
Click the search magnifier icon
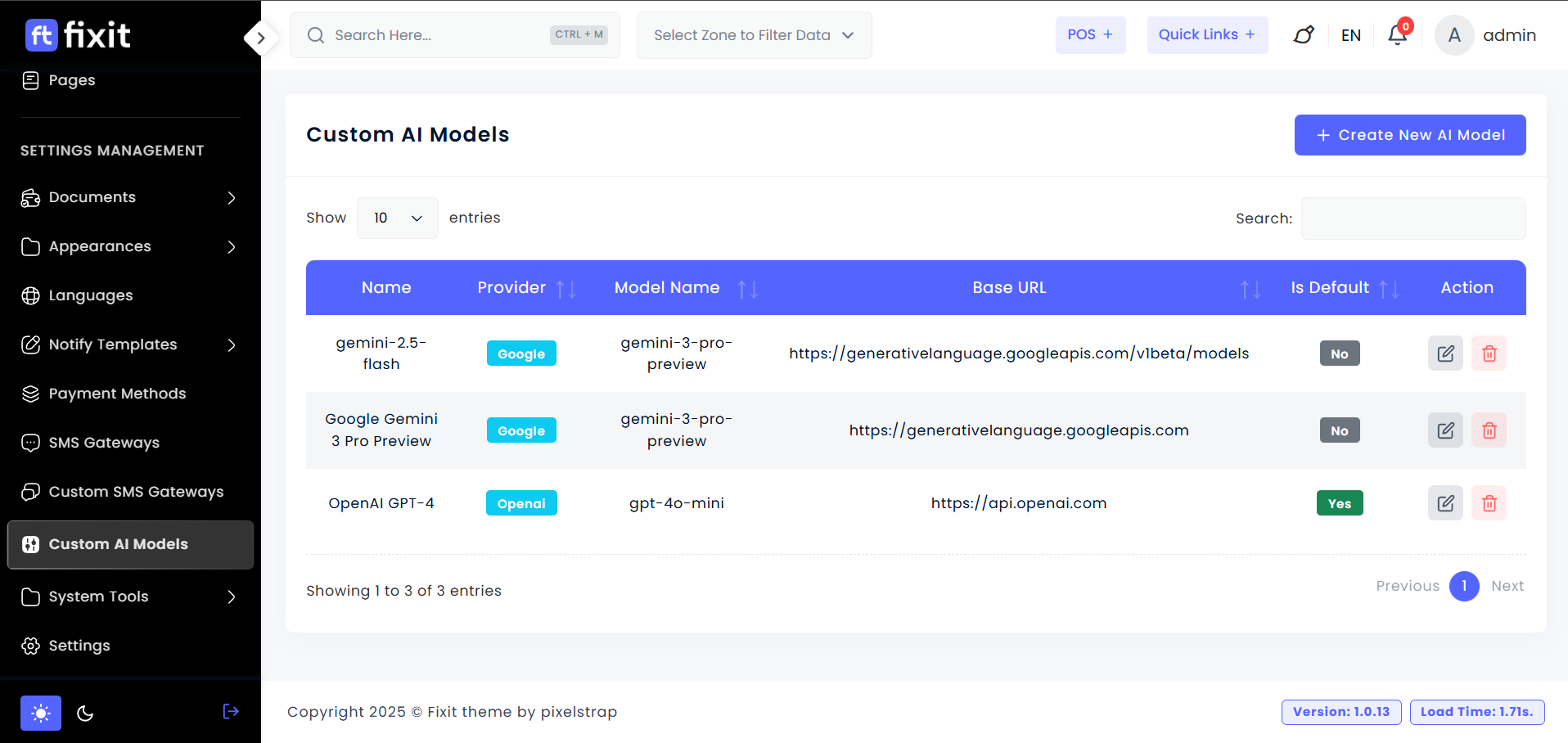(x=315, y=35)
